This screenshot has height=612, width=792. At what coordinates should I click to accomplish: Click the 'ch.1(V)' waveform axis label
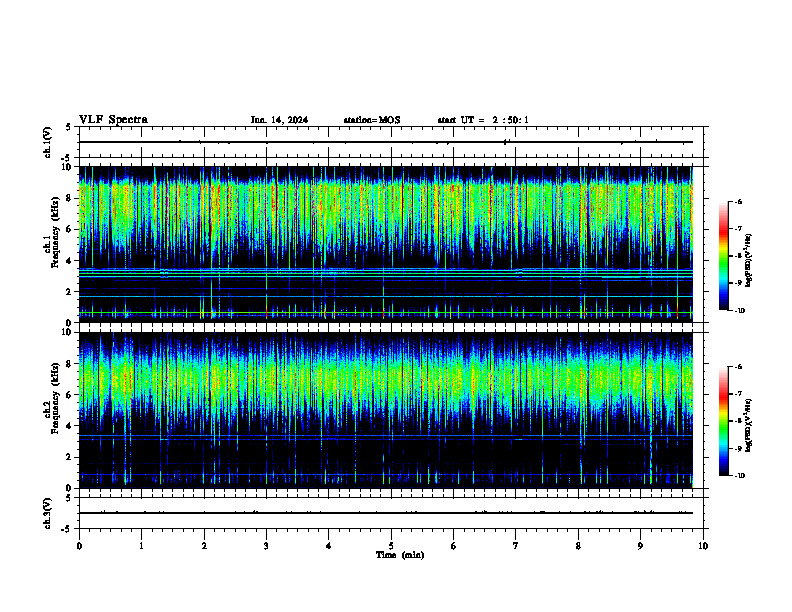(x=48, y=142)
